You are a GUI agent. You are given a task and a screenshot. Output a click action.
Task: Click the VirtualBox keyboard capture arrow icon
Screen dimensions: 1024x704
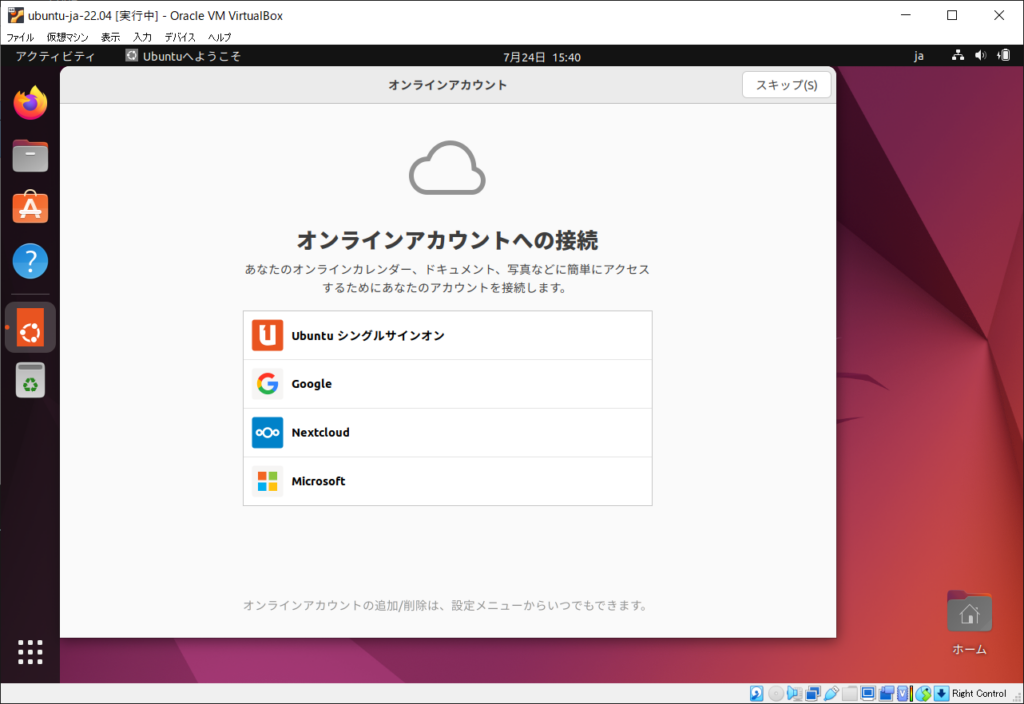click(942, 694)
